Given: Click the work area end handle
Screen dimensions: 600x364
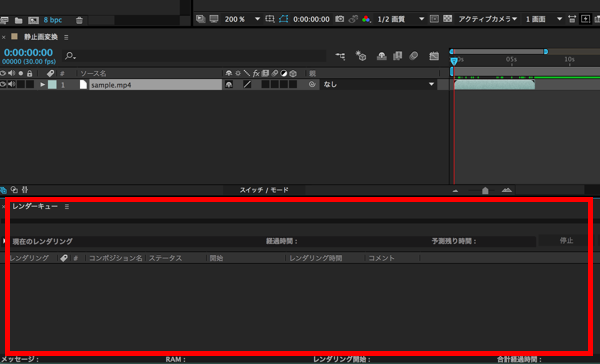Looking at the screenshot, I should coord(546,52).
